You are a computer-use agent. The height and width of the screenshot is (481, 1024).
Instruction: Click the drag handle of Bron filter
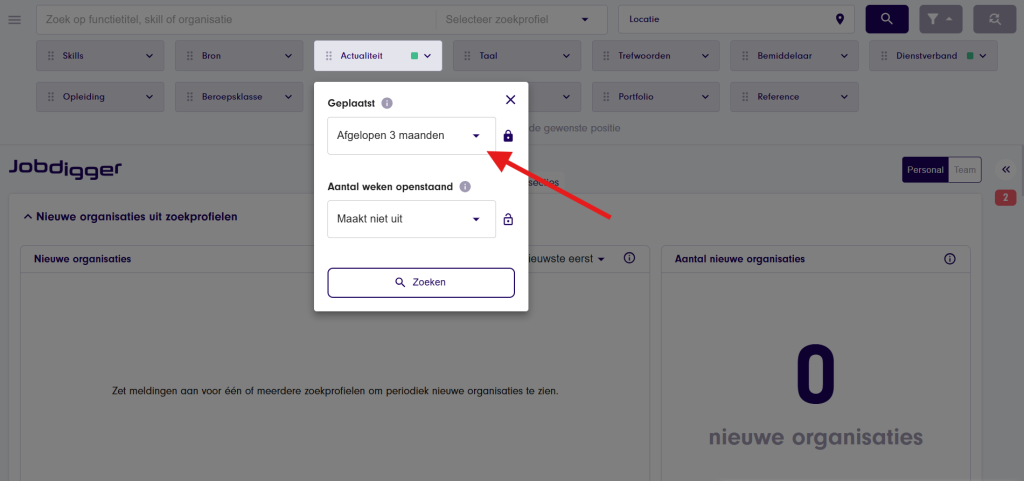point(190,56)
